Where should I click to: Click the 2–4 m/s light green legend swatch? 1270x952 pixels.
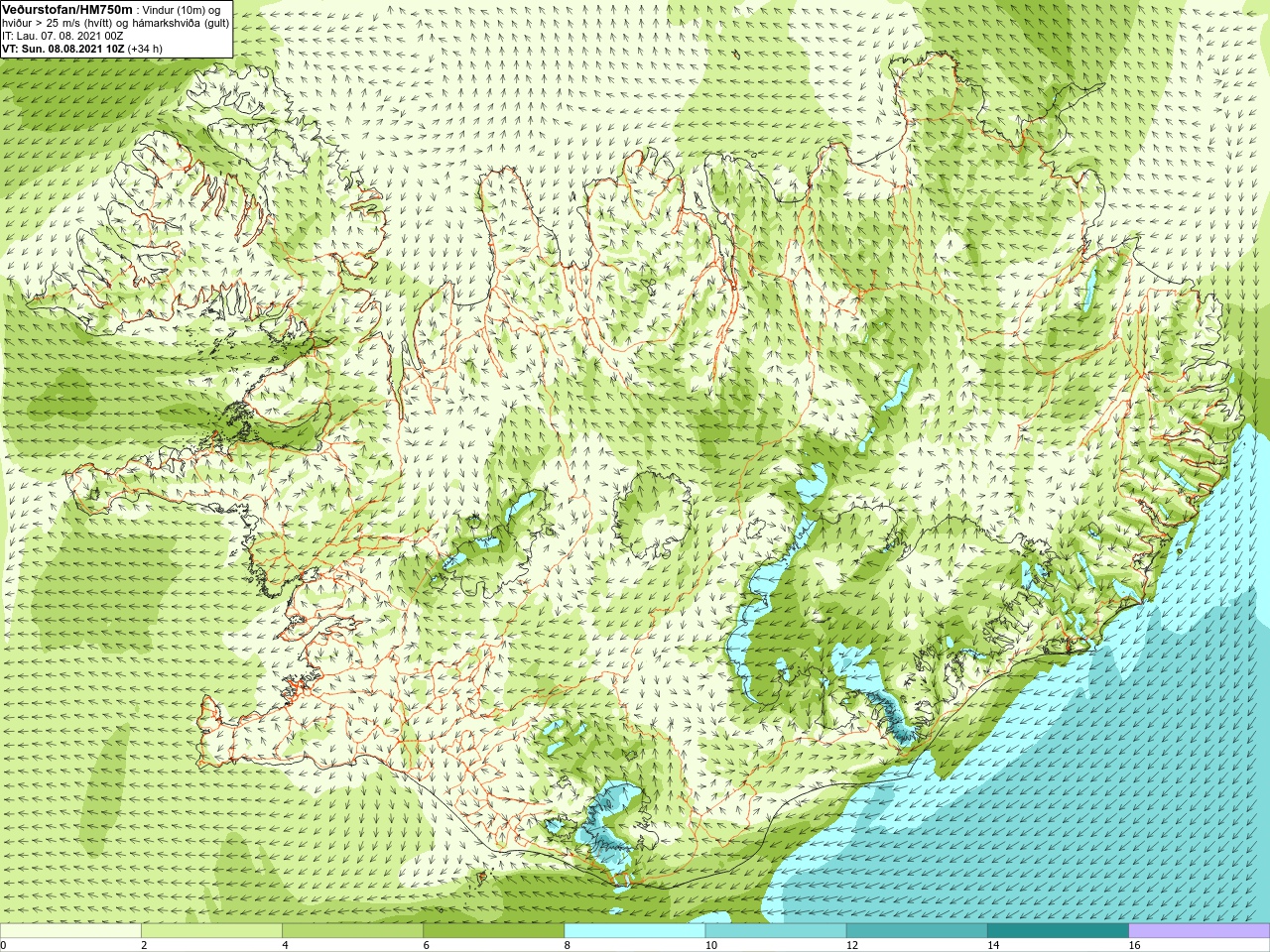pos(211,931)
